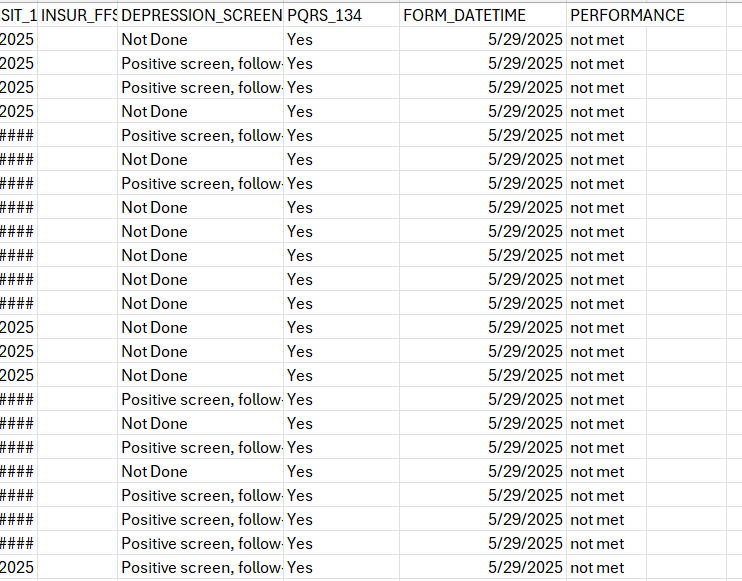The width and height of the screenshot is (742, 581).
Task: Select the last row's "Positive screen" cell
Action: (200, 568)
